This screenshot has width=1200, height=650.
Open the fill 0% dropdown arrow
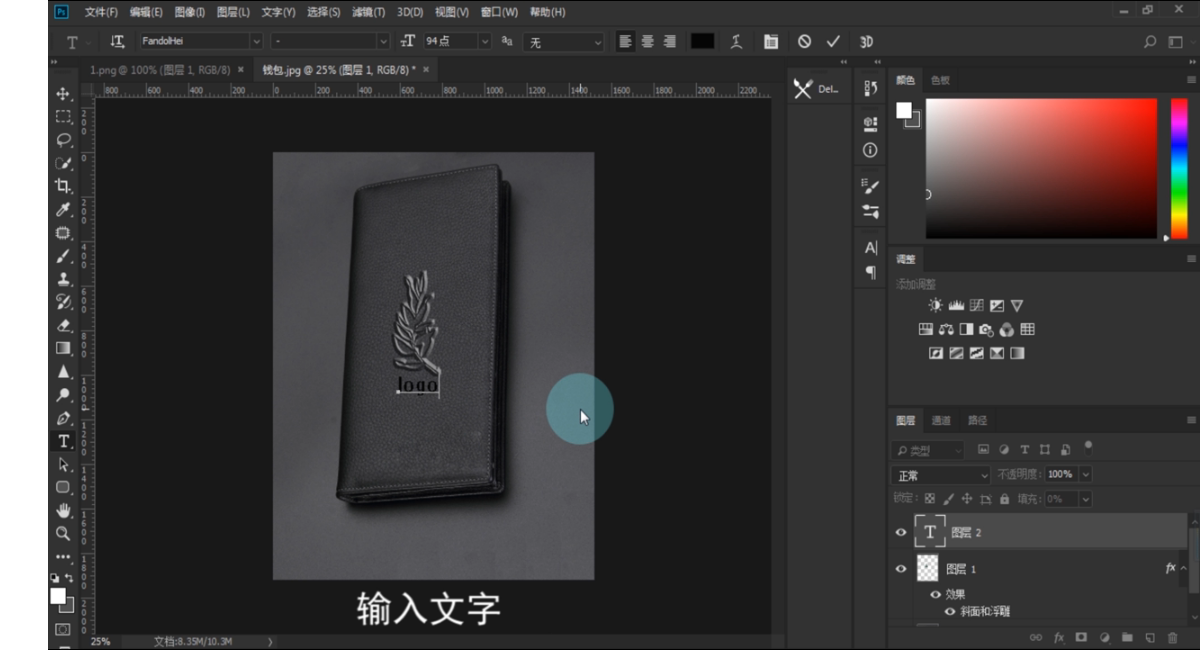coord(1086,498)
